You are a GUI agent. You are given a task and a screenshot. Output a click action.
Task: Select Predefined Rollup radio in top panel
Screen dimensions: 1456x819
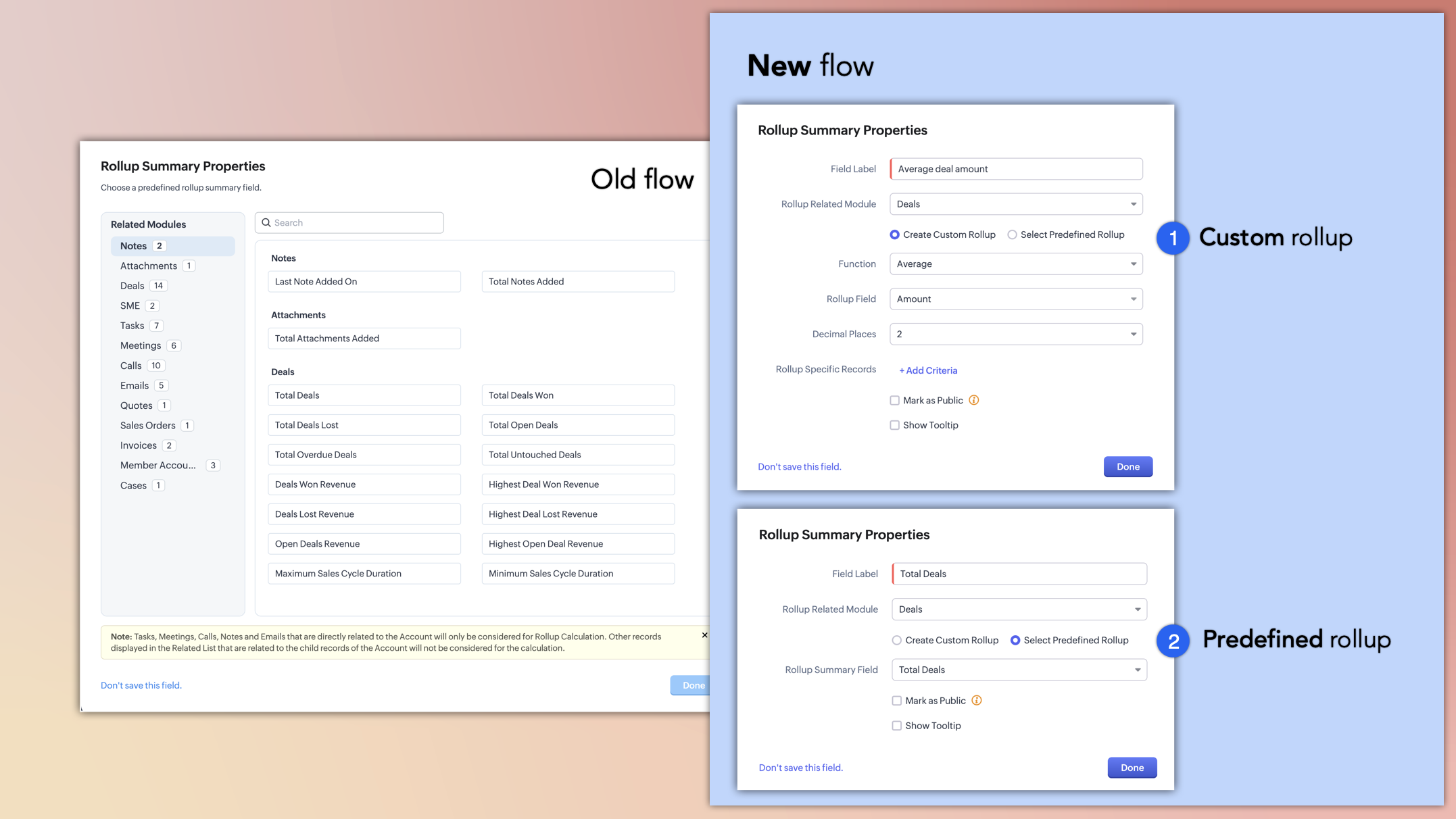(1012, 234)
